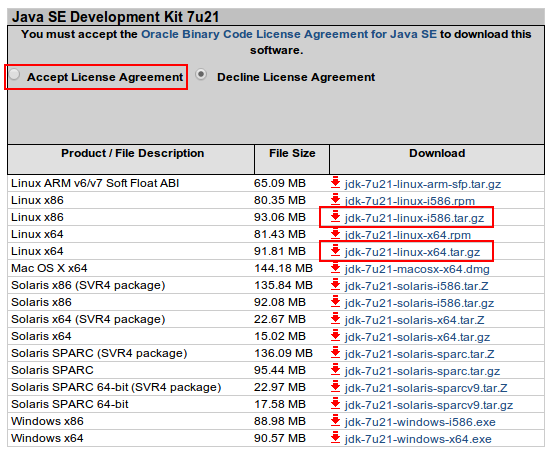Click Solaris SPARC 64-bit (SVR4 package) description
551x452 pixels.
[116, 387]
